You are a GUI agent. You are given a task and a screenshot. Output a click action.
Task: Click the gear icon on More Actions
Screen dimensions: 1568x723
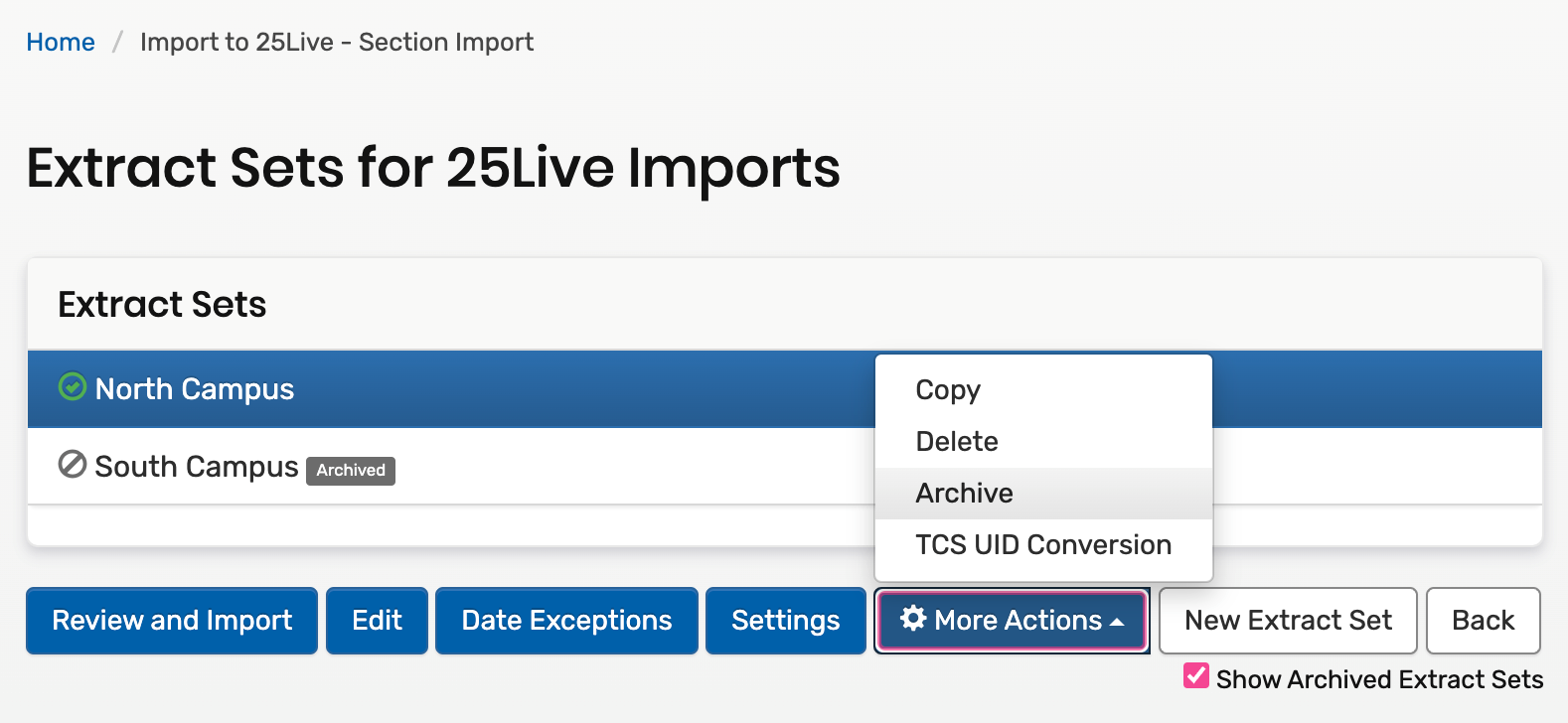point(913,619)
